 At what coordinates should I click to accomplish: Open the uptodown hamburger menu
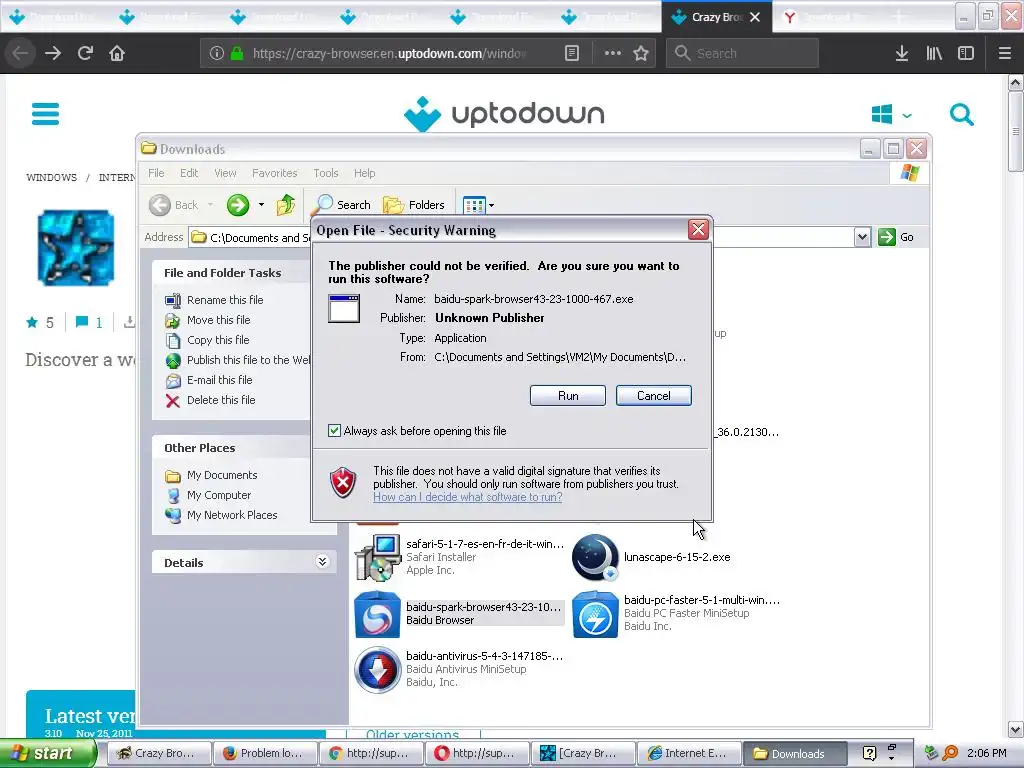45,114
